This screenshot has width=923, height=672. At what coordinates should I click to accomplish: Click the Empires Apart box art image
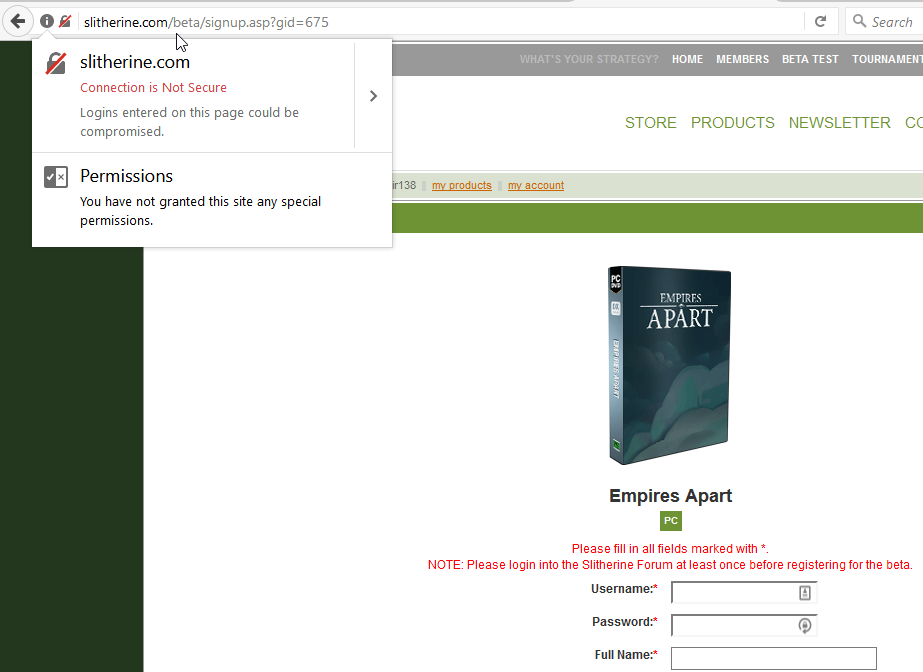669,365
